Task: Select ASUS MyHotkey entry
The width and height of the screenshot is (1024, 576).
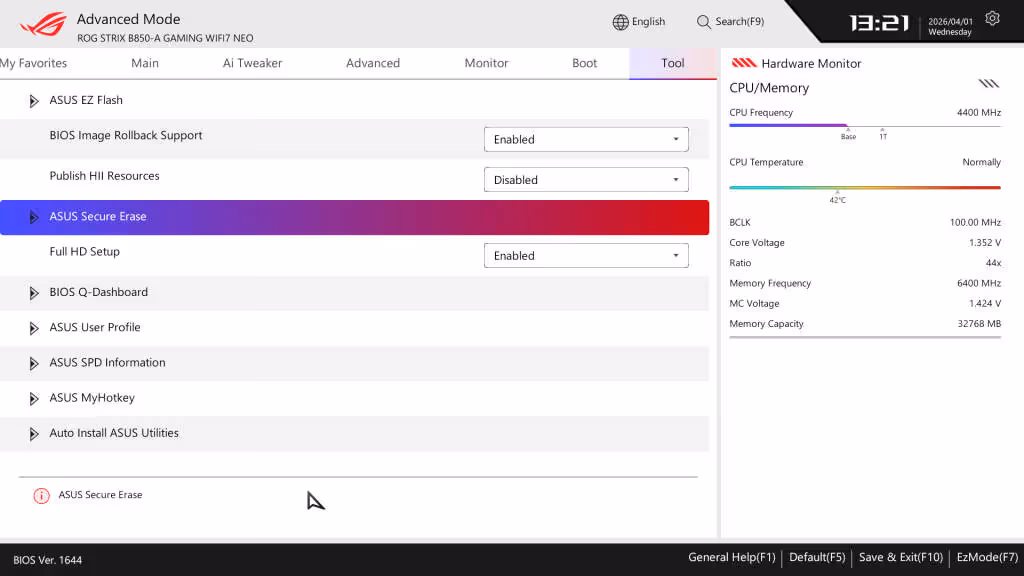Action: (355, 398)
